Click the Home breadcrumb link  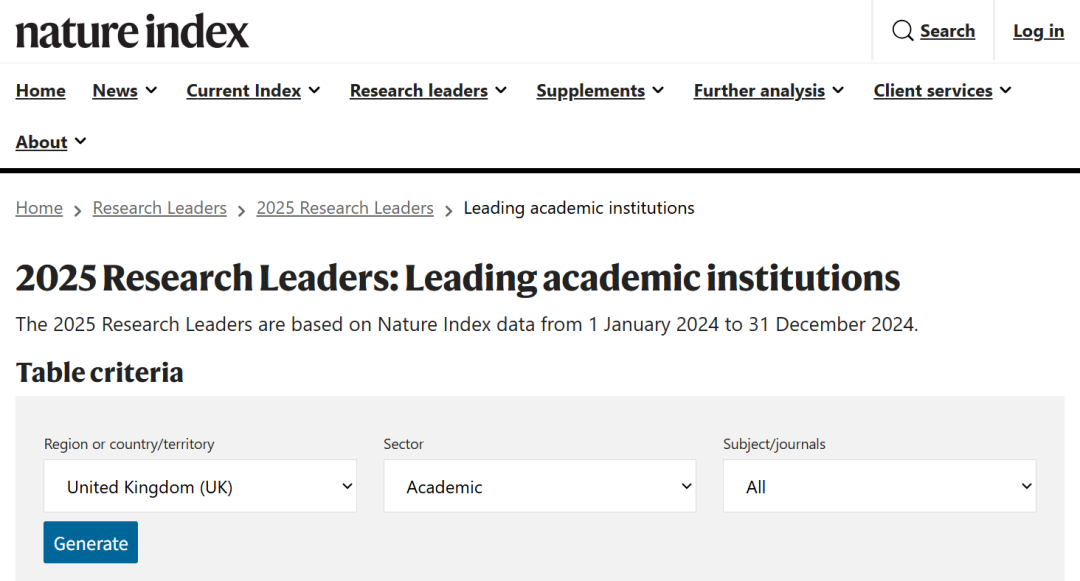[39, 208]
